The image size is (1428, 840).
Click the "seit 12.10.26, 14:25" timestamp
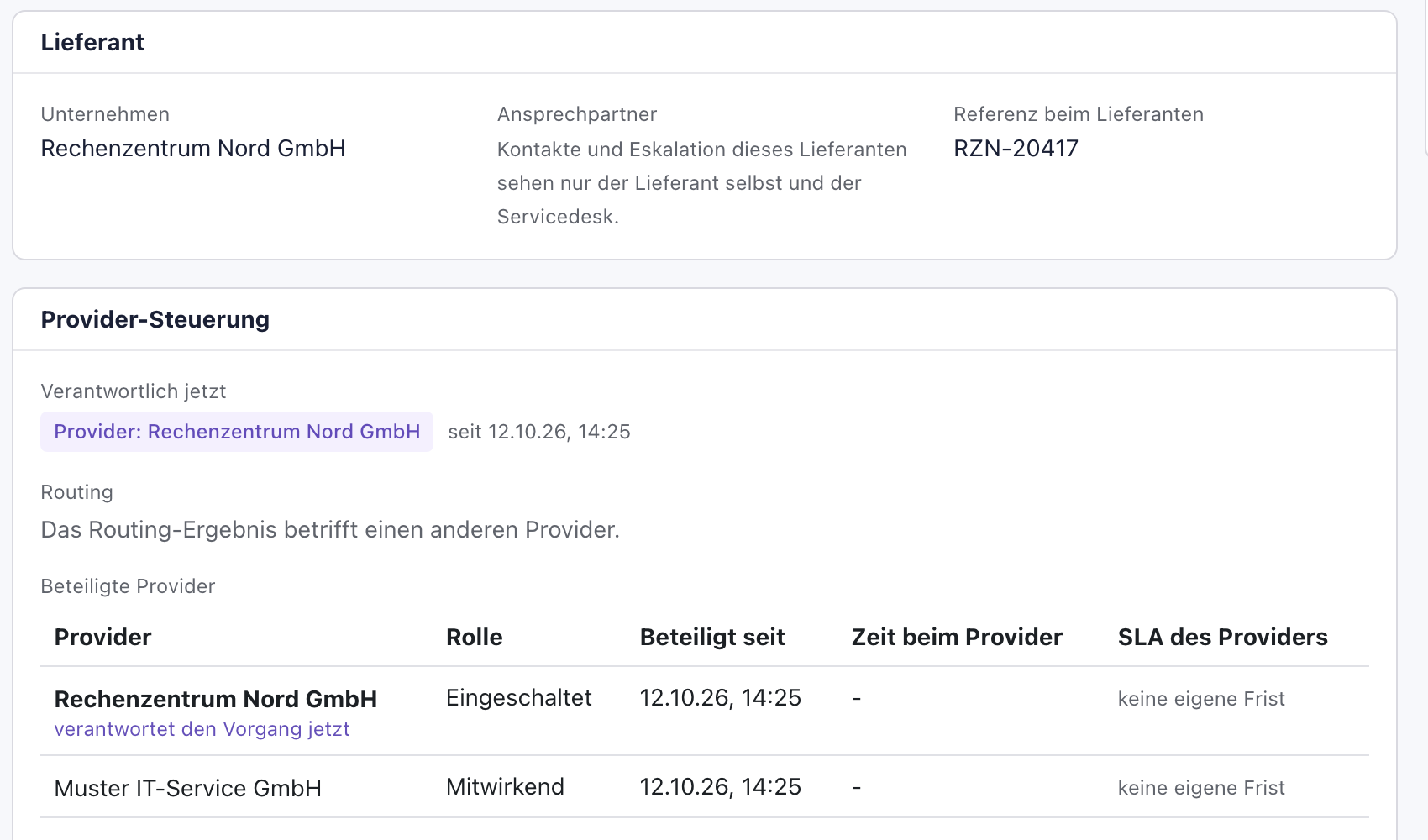pyautogui.click(x=539, y=432)
